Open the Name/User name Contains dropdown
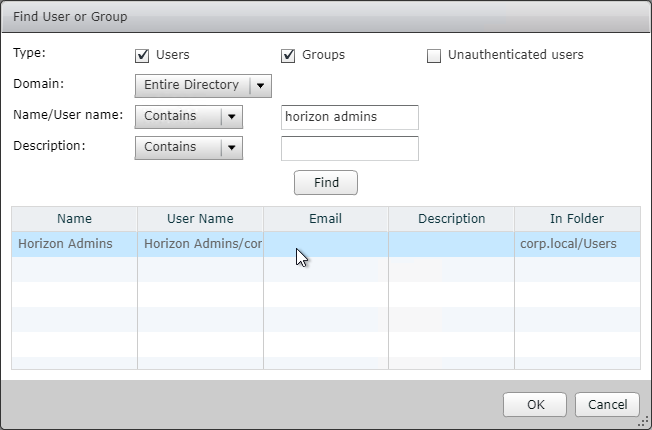 189,117
